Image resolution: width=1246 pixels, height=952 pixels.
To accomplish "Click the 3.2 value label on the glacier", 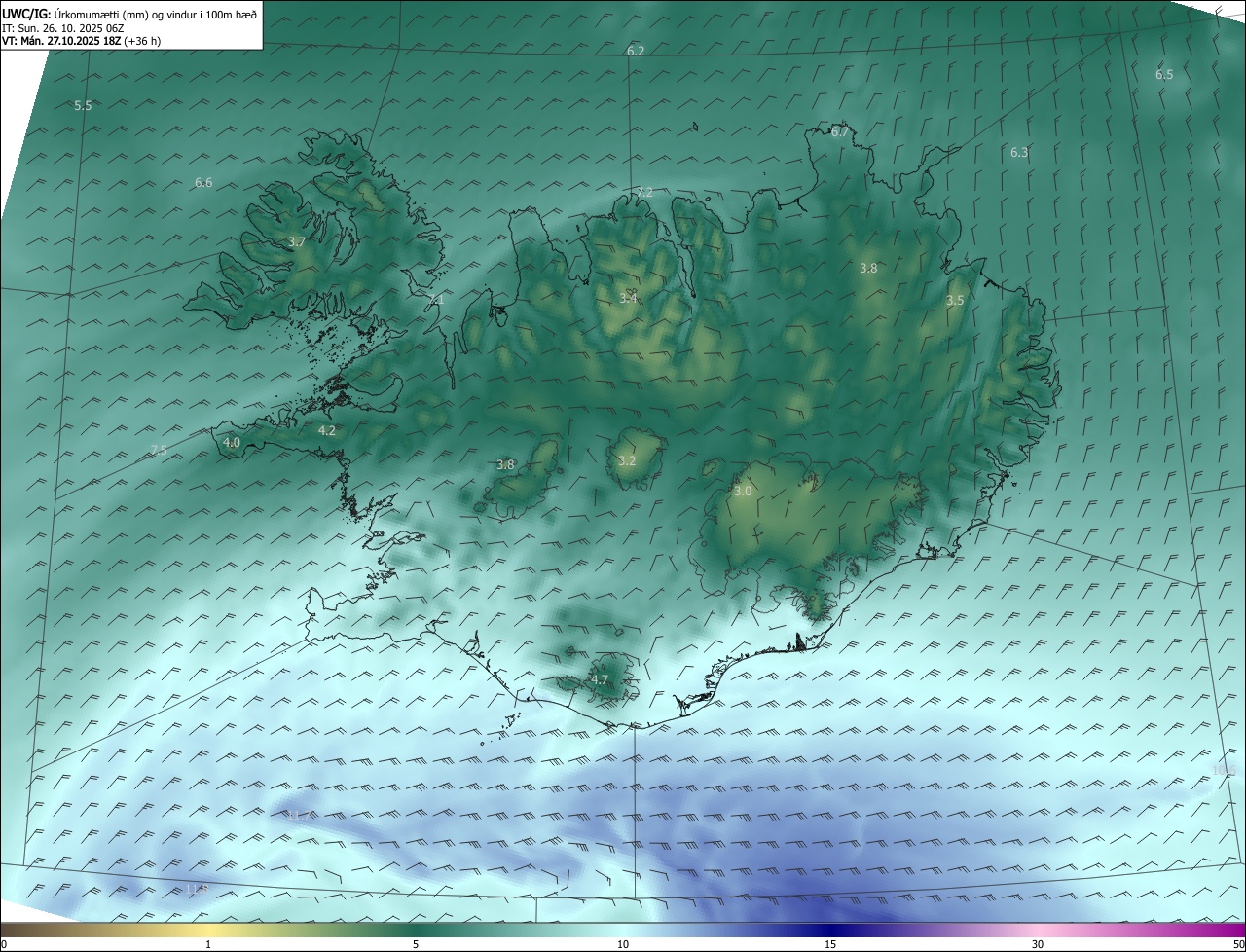I will [x=627, y=460].
